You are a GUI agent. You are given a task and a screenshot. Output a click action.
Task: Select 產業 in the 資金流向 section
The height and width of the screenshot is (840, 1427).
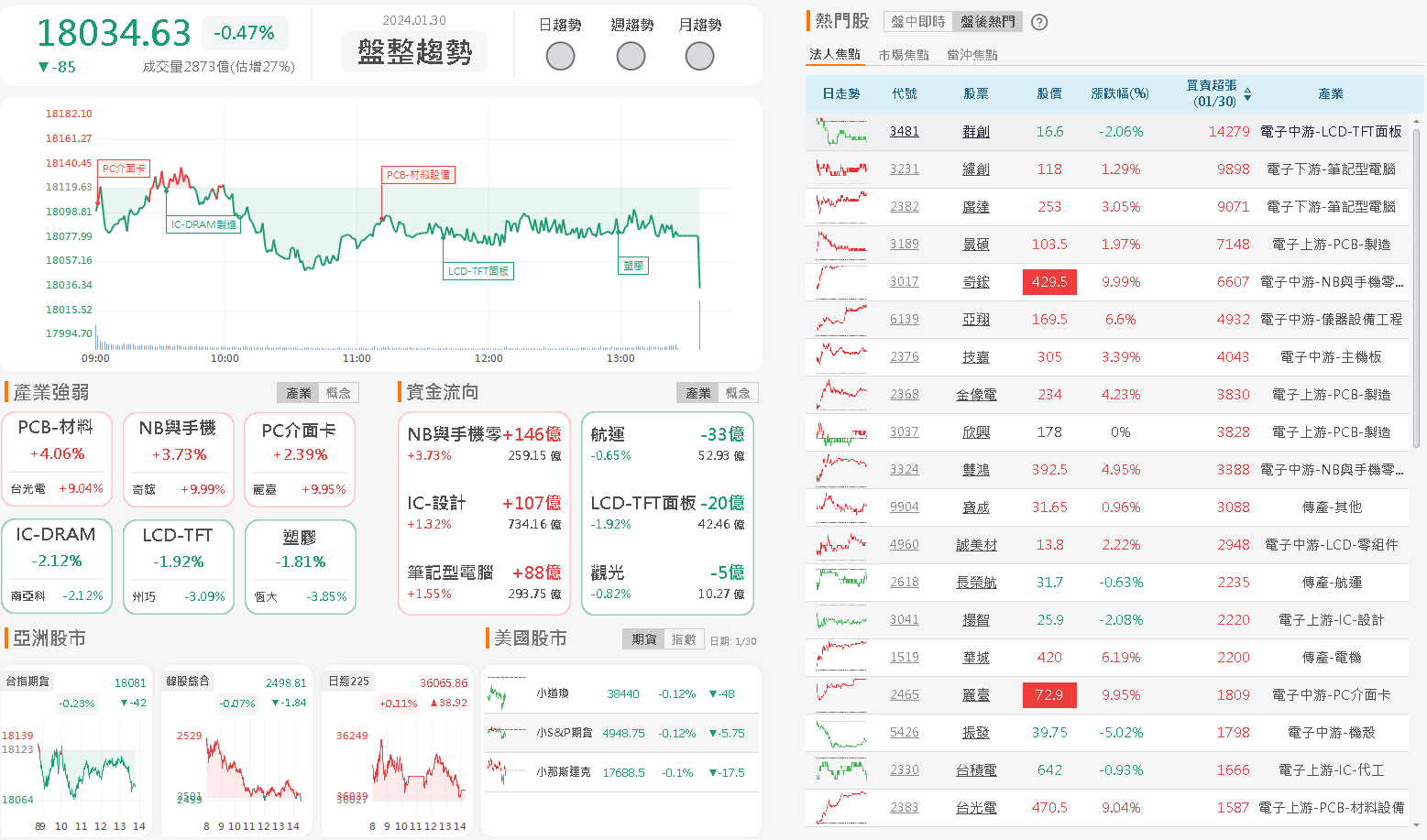pyautogui.click(x=698, y=393)
